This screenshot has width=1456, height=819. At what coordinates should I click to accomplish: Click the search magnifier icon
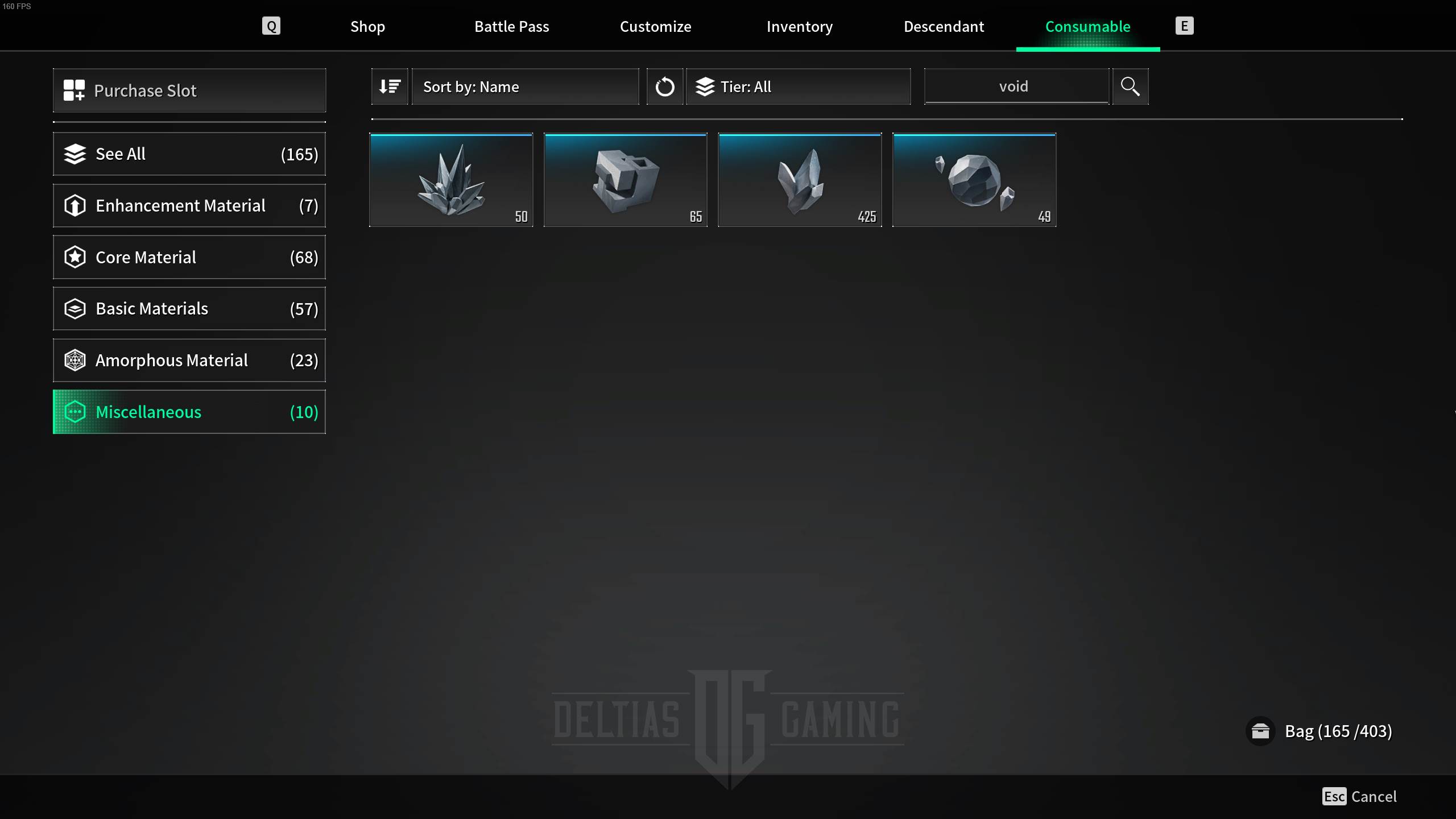click(1130, 86)
